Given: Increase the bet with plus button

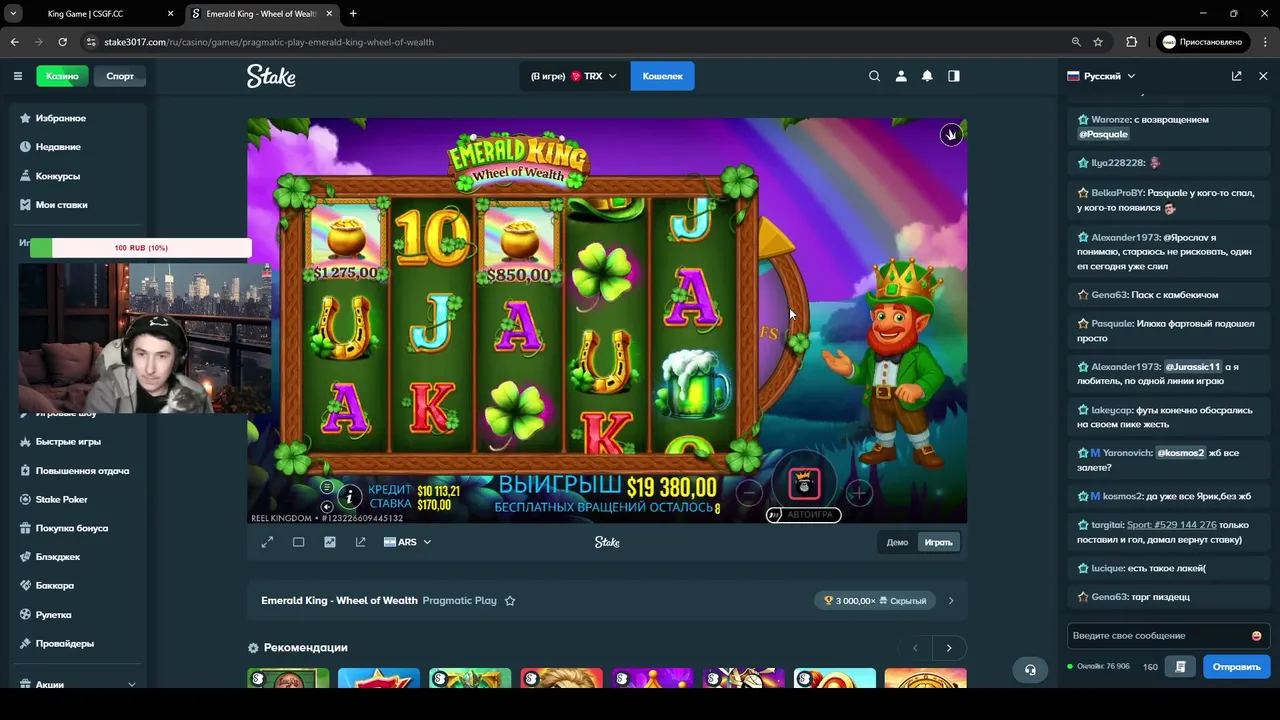Looking at the screenshot, I should point(859,491).
